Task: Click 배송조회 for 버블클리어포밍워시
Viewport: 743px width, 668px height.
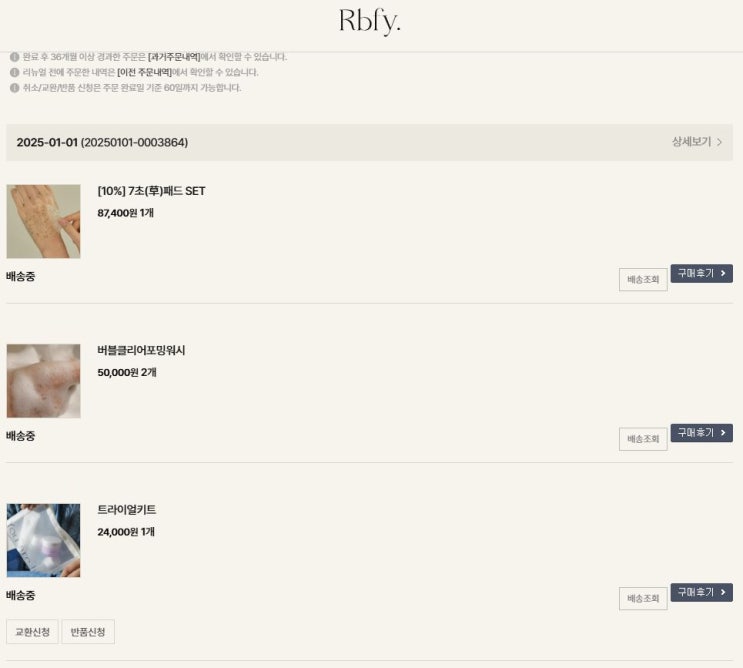Action: click(x=643, y=439)
